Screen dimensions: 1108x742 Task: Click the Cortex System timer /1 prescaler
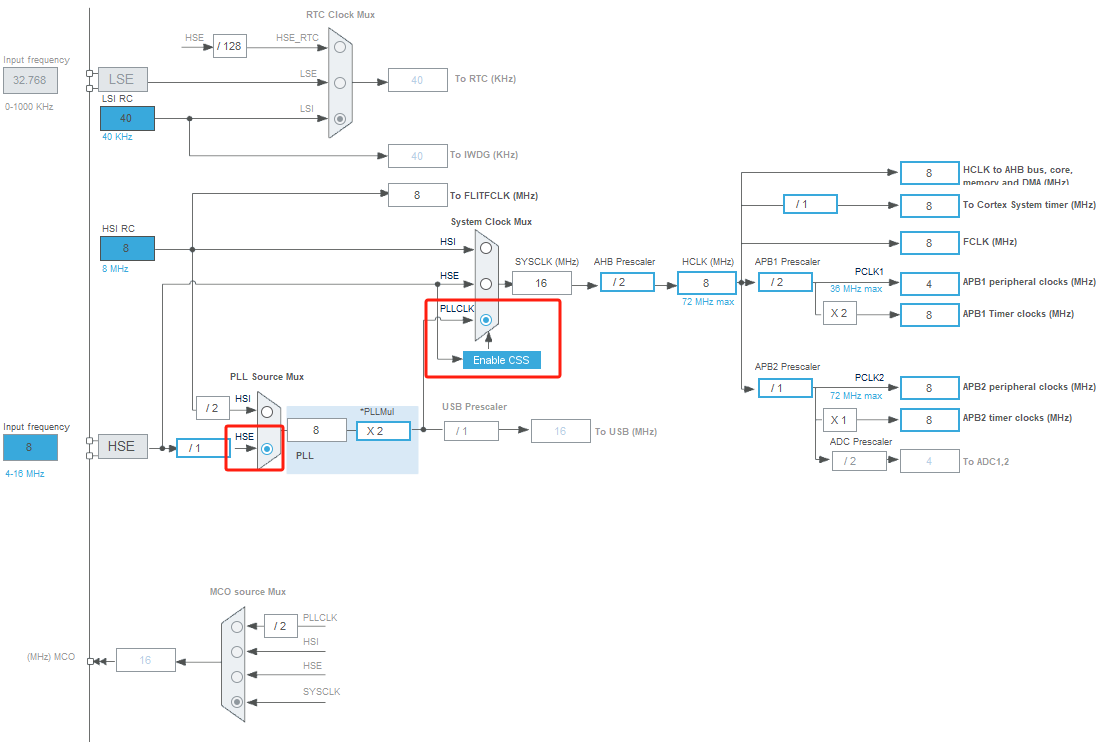808,203
